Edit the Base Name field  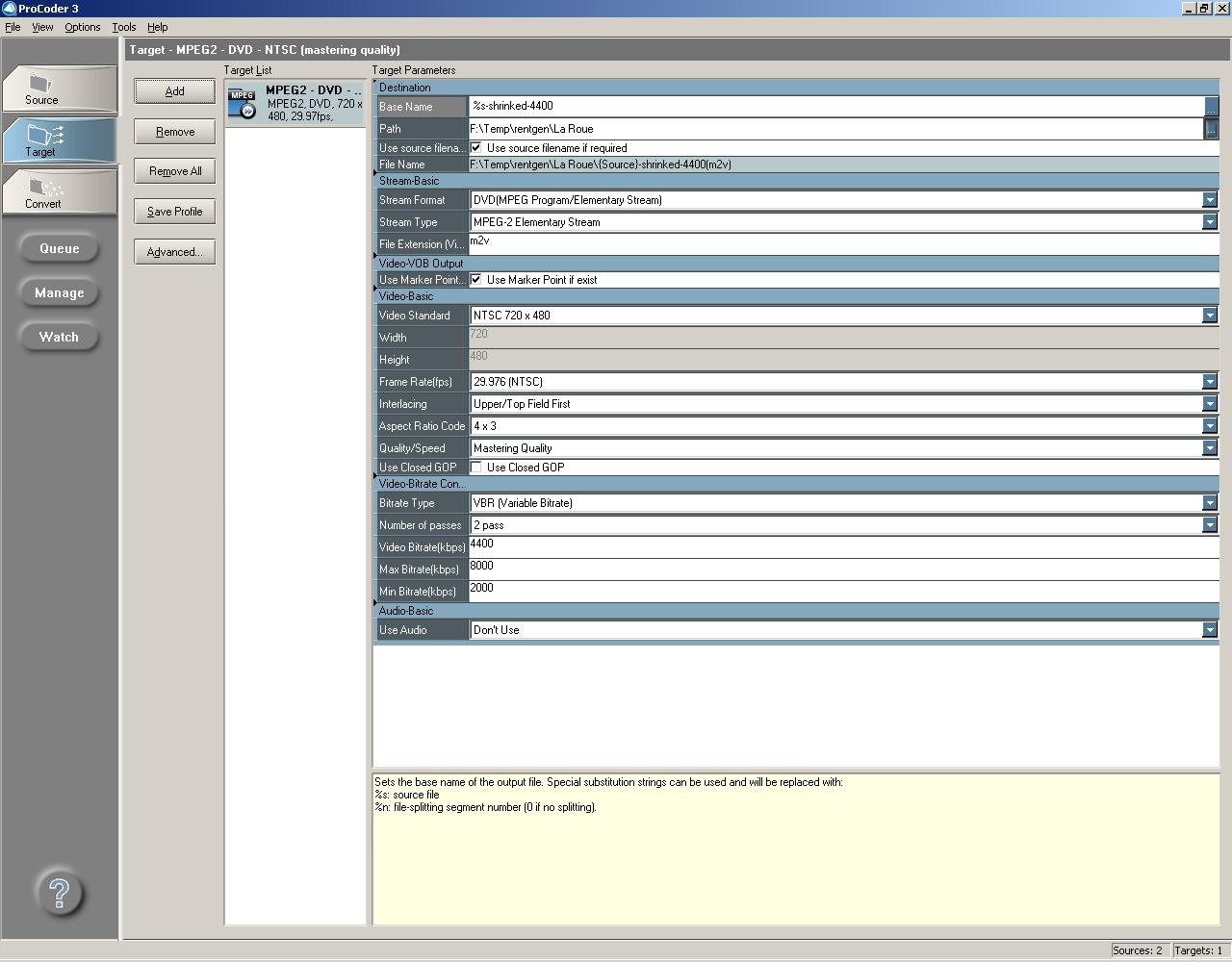[835, 106]
